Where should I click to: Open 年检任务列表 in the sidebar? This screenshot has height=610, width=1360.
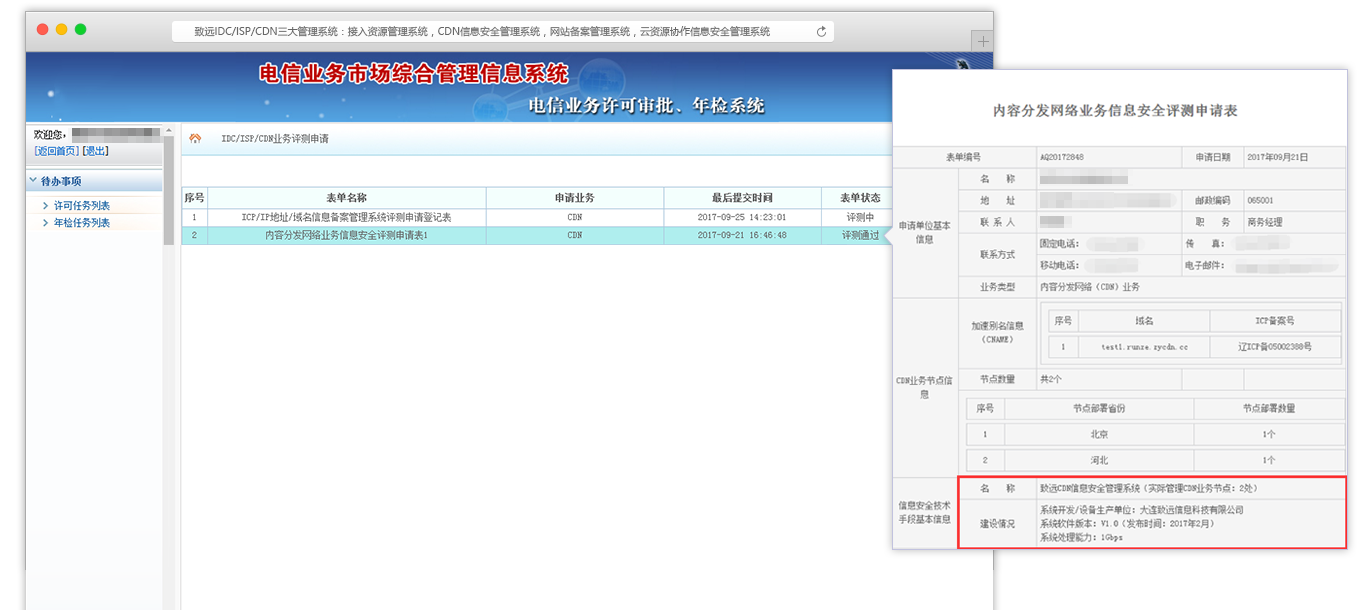[82, 223]
